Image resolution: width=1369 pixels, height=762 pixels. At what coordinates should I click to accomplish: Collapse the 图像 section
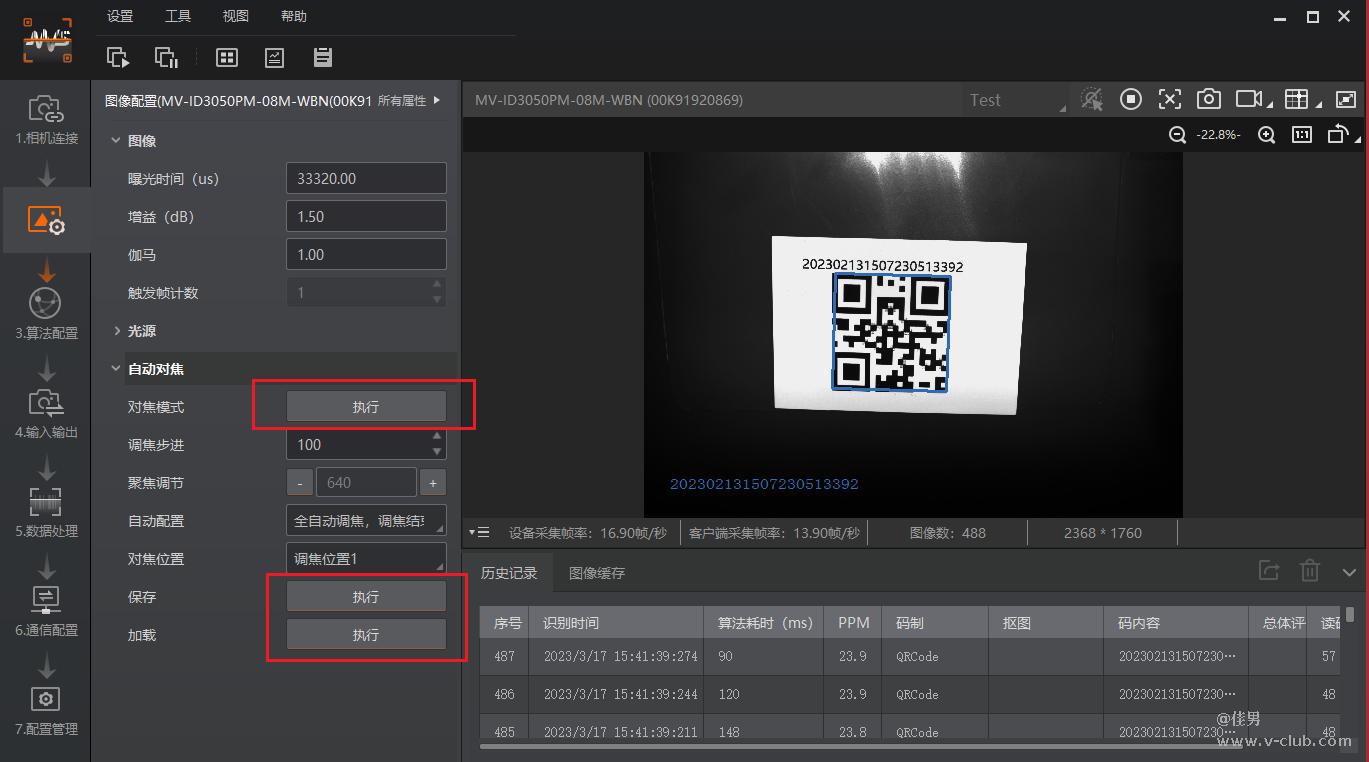[116, 141]
